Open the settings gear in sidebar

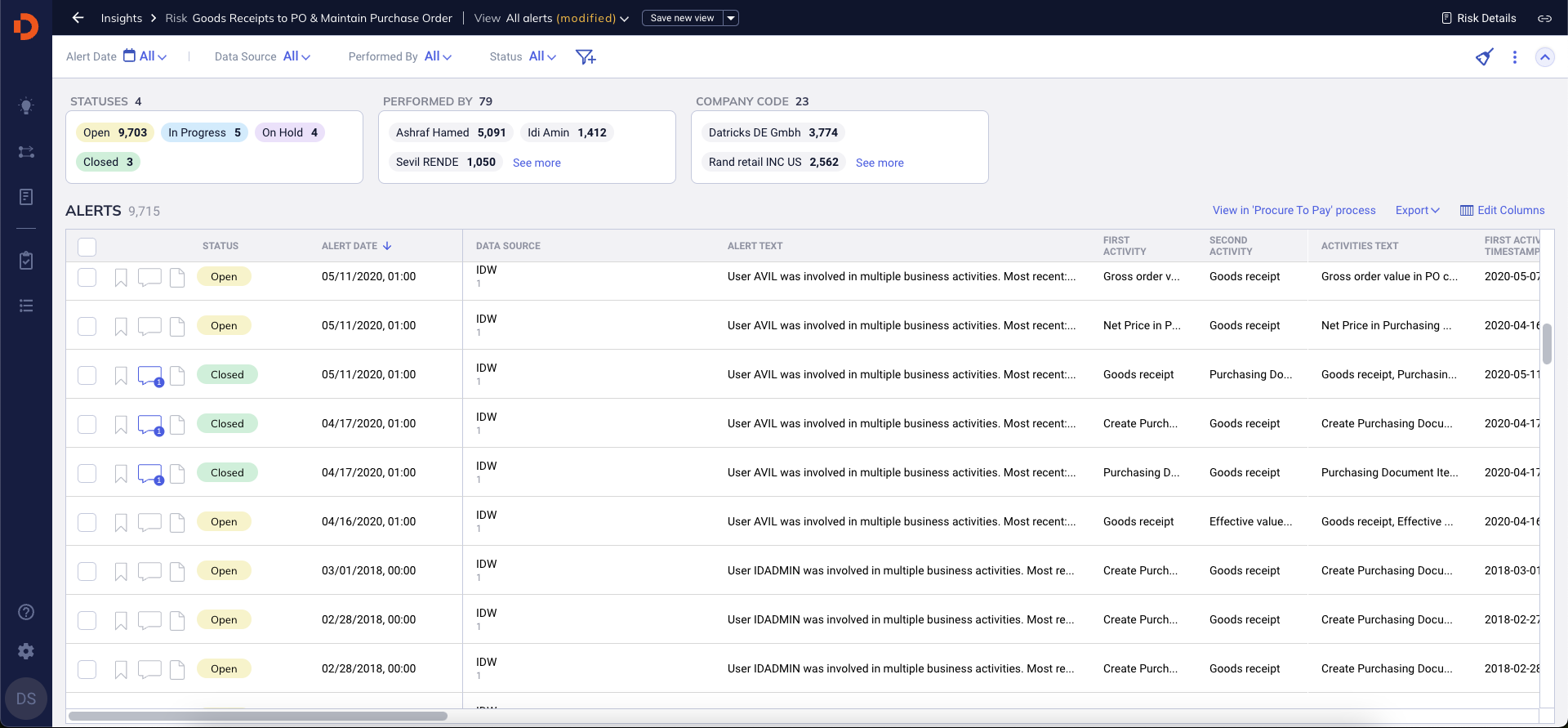click(x=26, y=651)
